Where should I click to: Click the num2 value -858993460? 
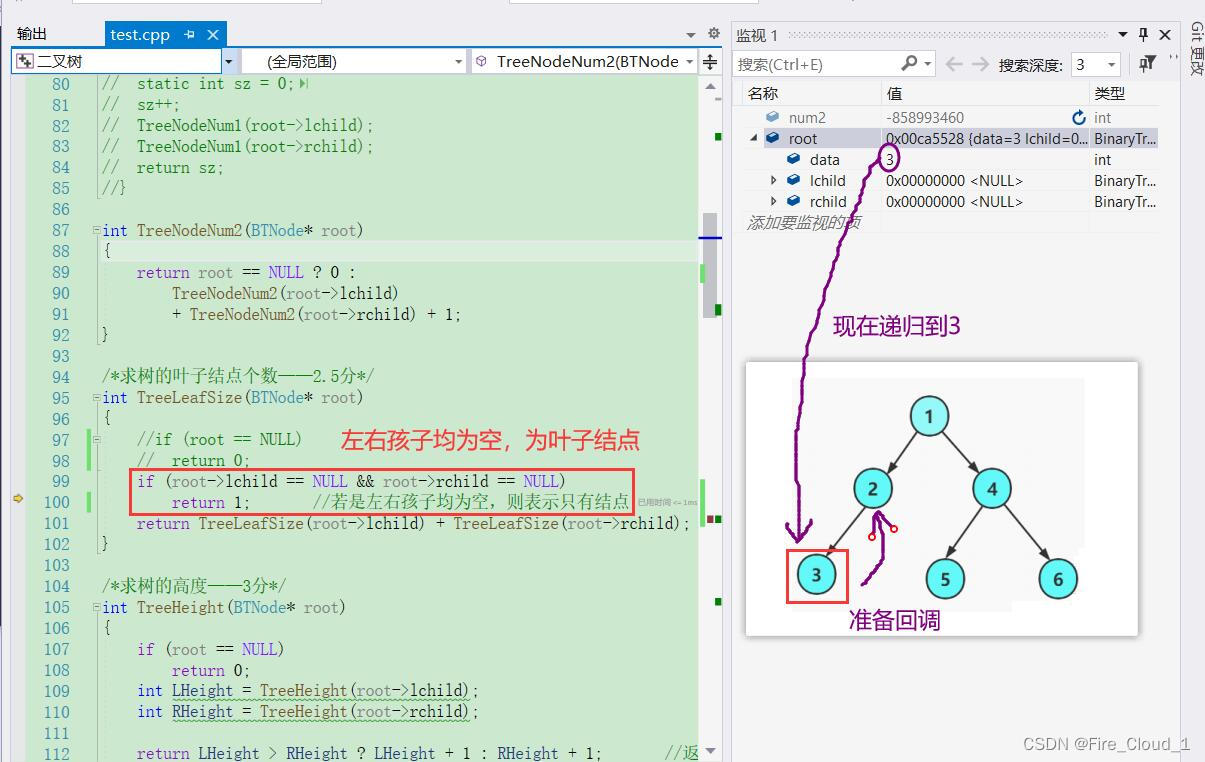[x=925, y=118]
